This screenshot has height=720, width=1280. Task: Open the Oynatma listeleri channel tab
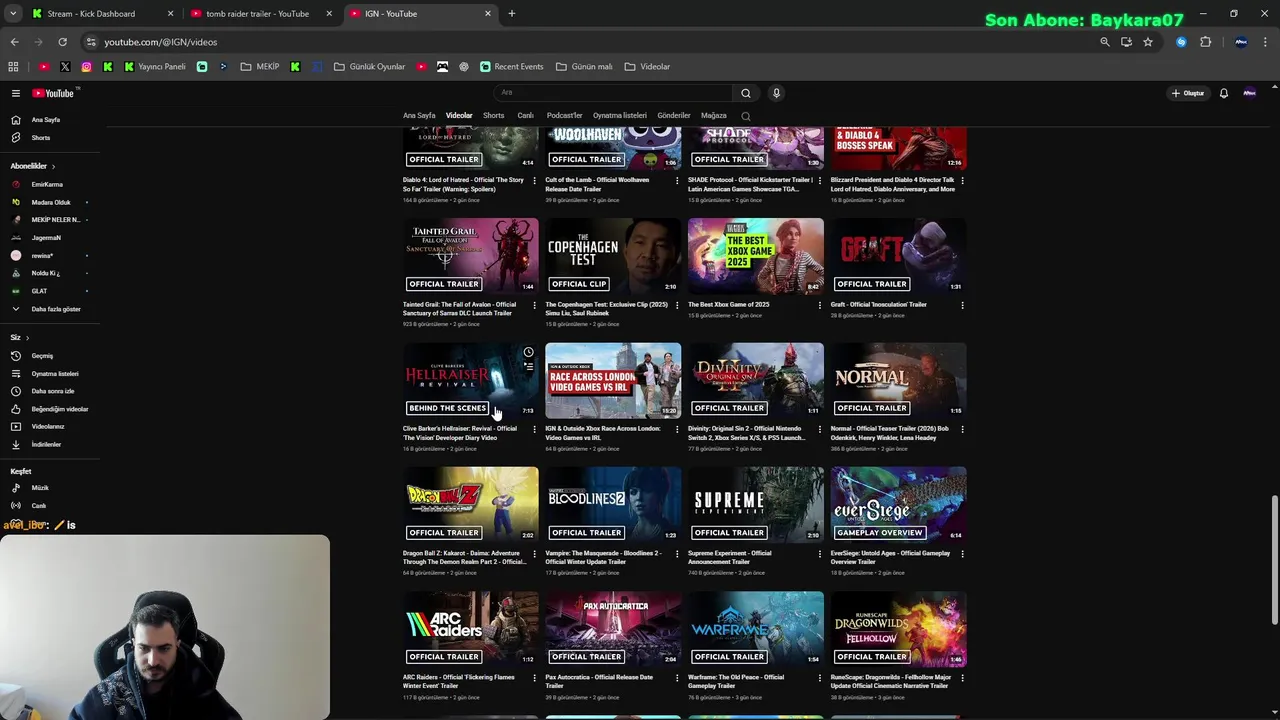click(620, 116)
